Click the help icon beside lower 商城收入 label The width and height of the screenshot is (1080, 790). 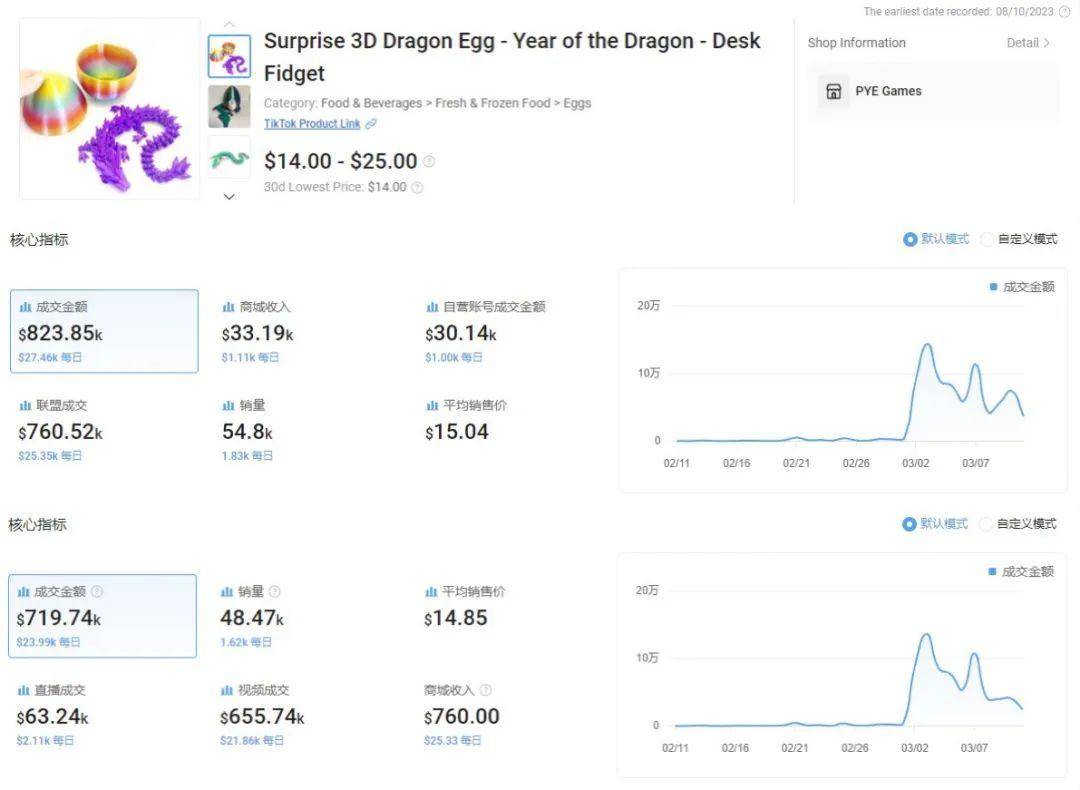click(486, 690)
